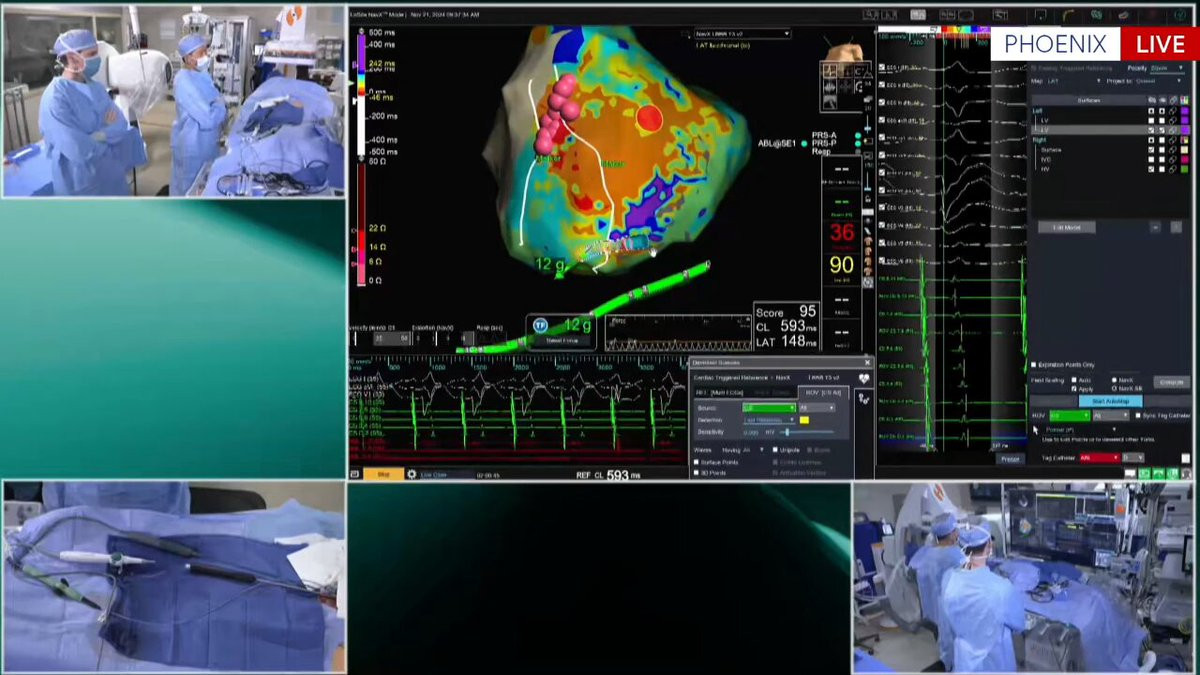Click the icon left of the Stop button
This screenshot has width=1200, height=675.
[354, 474]
